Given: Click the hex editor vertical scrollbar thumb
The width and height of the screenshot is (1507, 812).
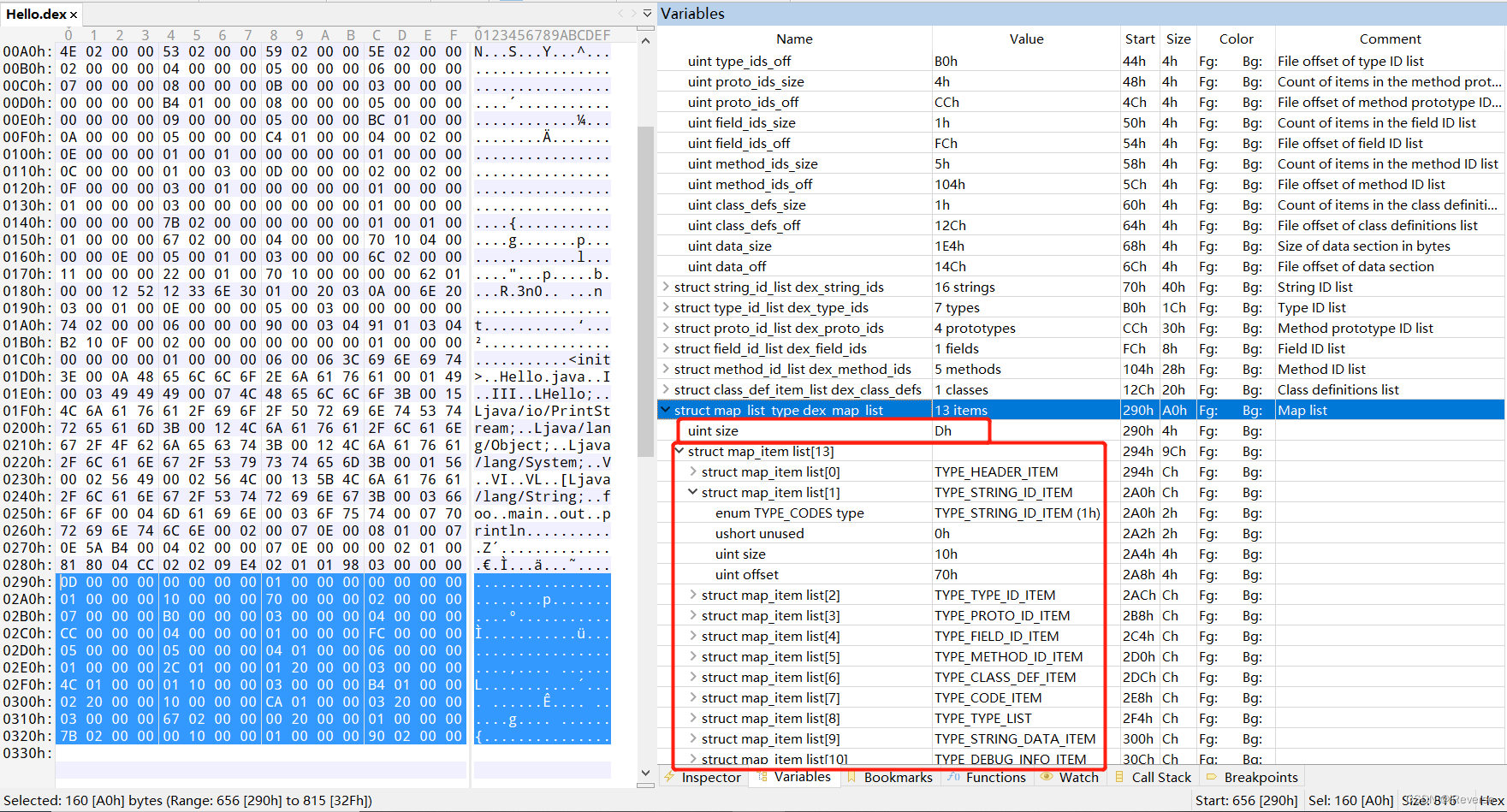Looking at the screenshot, I should pyautogui.click(x=646, y=293).
